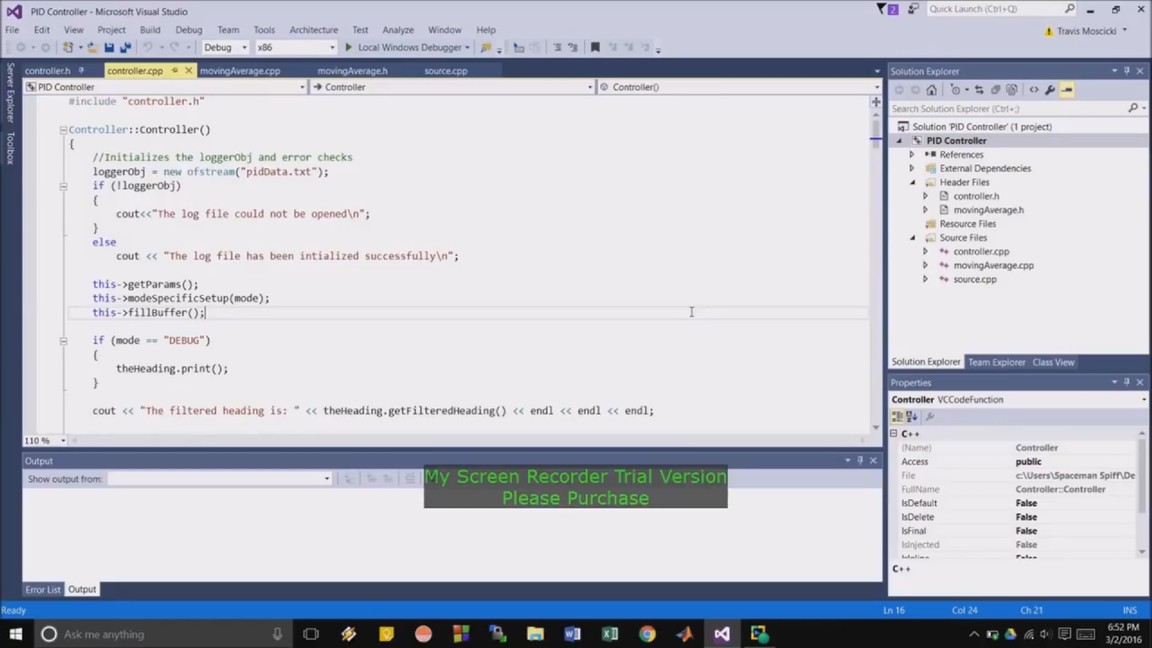Open the Debug configuration dropdown

click(225, 47)
